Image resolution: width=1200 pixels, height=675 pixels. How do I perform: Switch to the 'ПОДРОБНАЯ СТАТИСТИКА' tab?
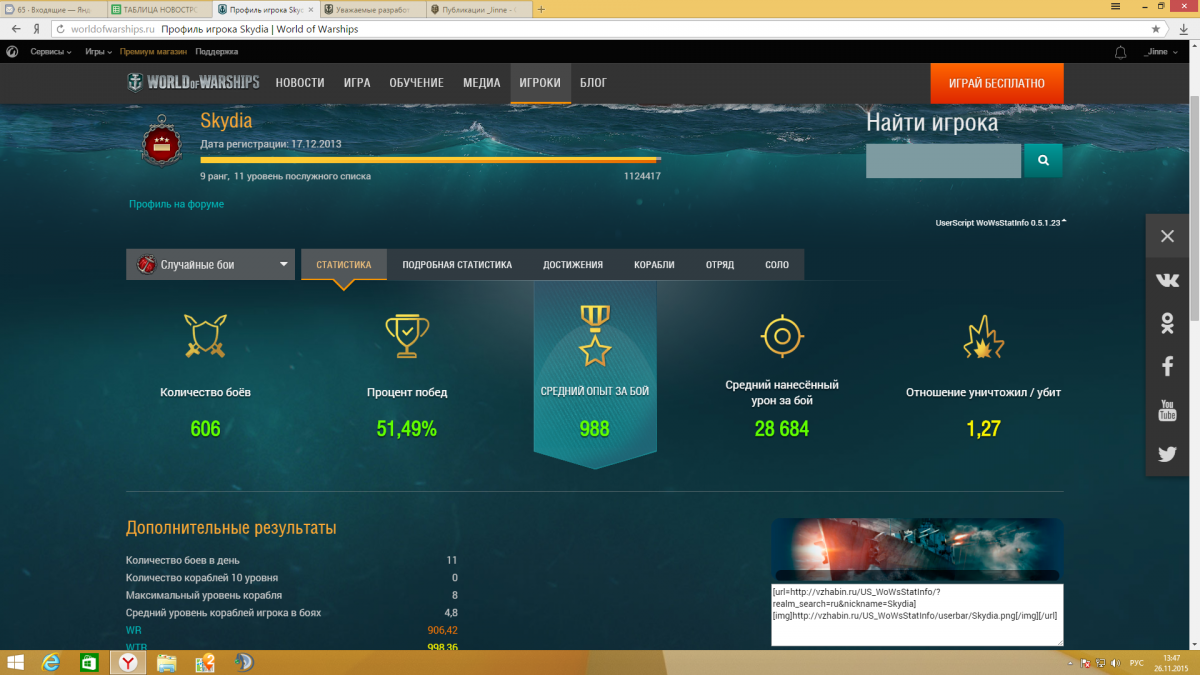[x=457, y=265]
